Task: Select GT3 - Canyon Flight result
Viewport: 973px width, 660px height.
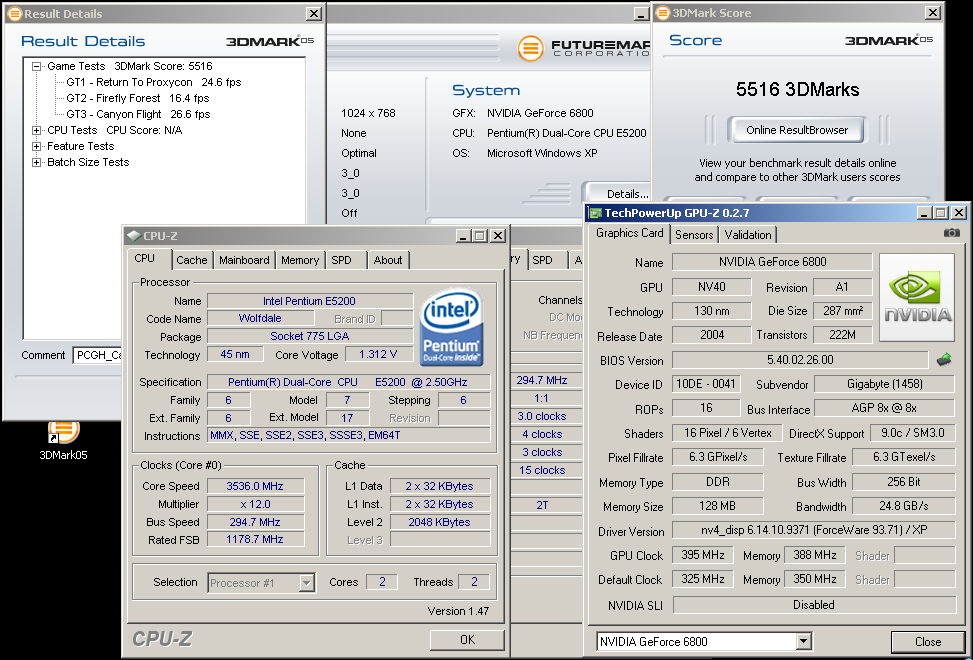Action: [138, 114]
